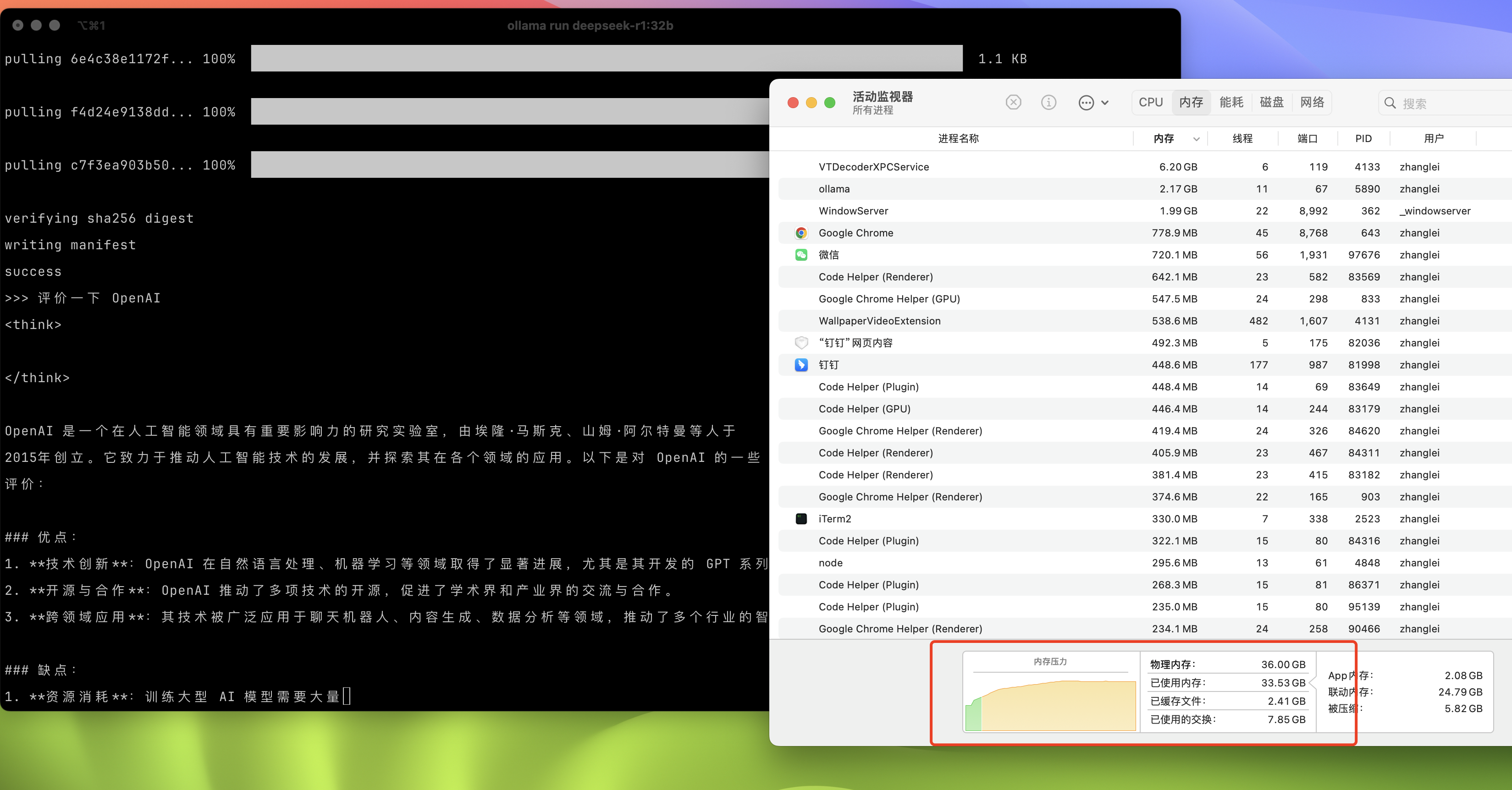Click the Activity Monitor yellow minimize button

pos(811,103)
